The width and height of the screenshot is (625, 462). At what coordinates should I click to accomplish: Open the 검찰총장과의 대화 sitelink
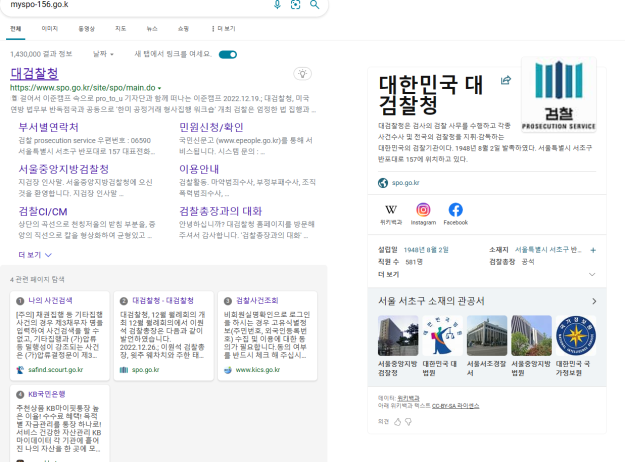click(221, 211)
